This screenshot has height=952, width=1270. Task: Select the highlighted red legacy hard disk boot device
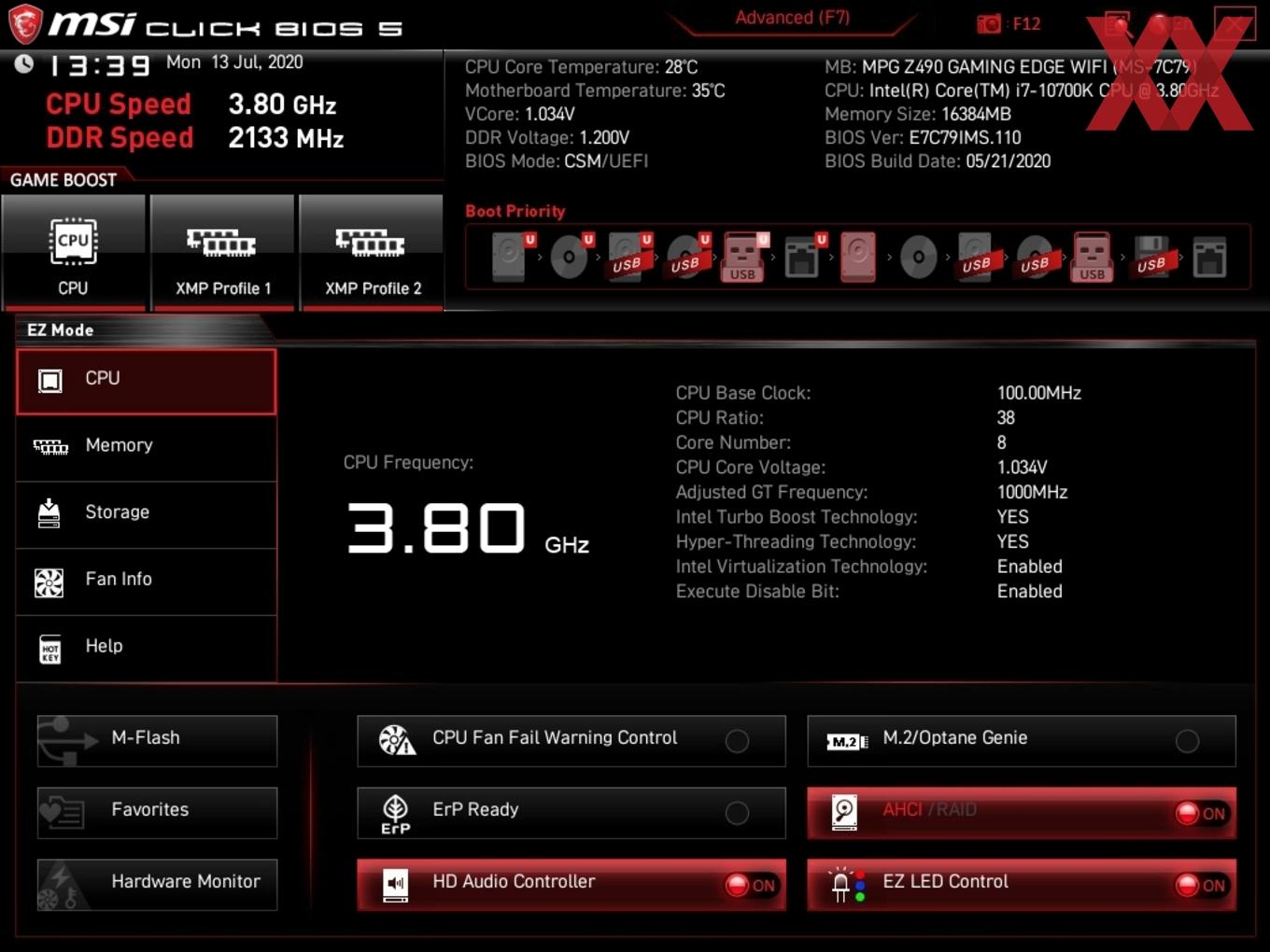[x=858, y=257]
